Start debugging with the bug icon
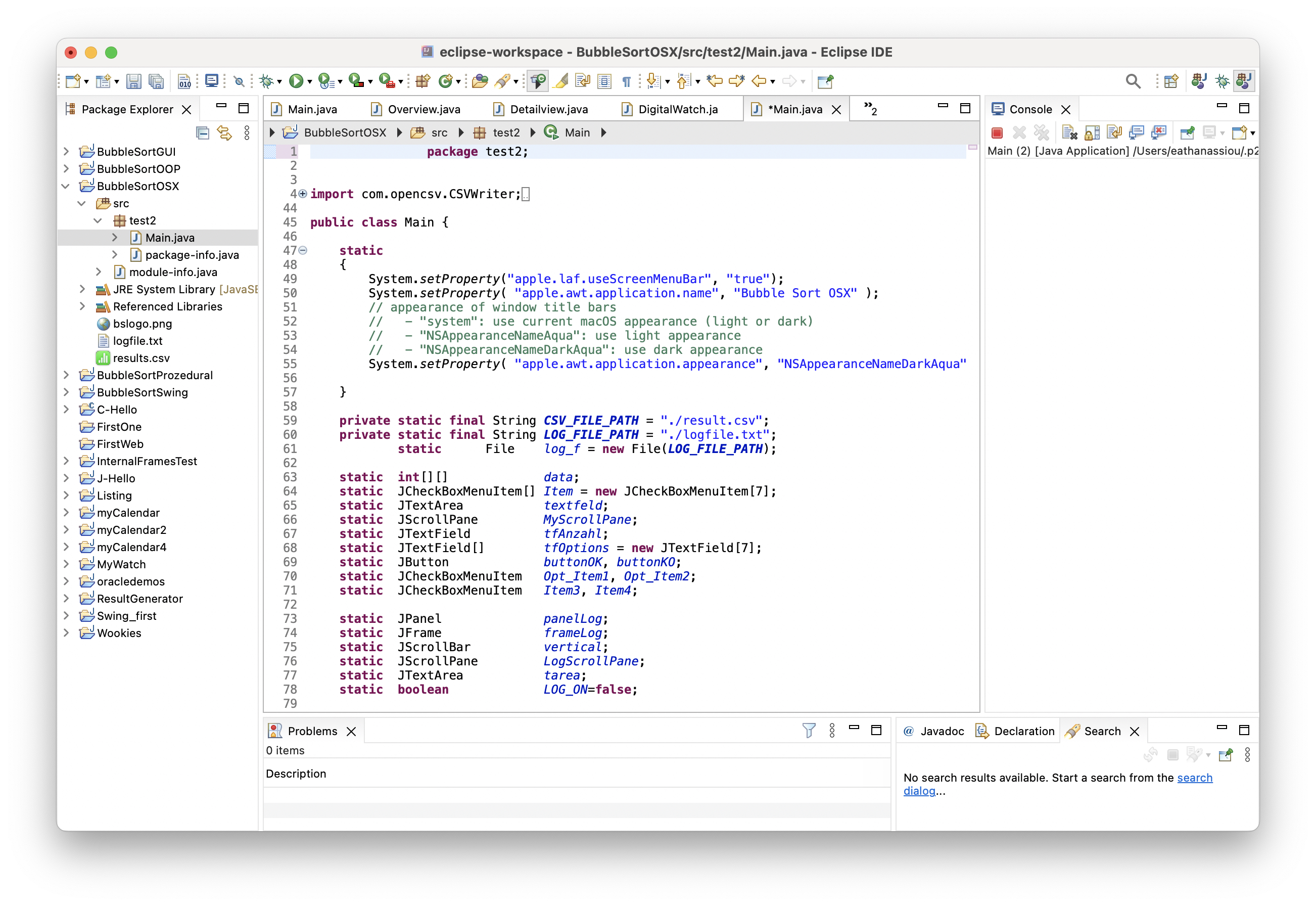This screenshot has width=1316, height=906. tap(266, 81)
